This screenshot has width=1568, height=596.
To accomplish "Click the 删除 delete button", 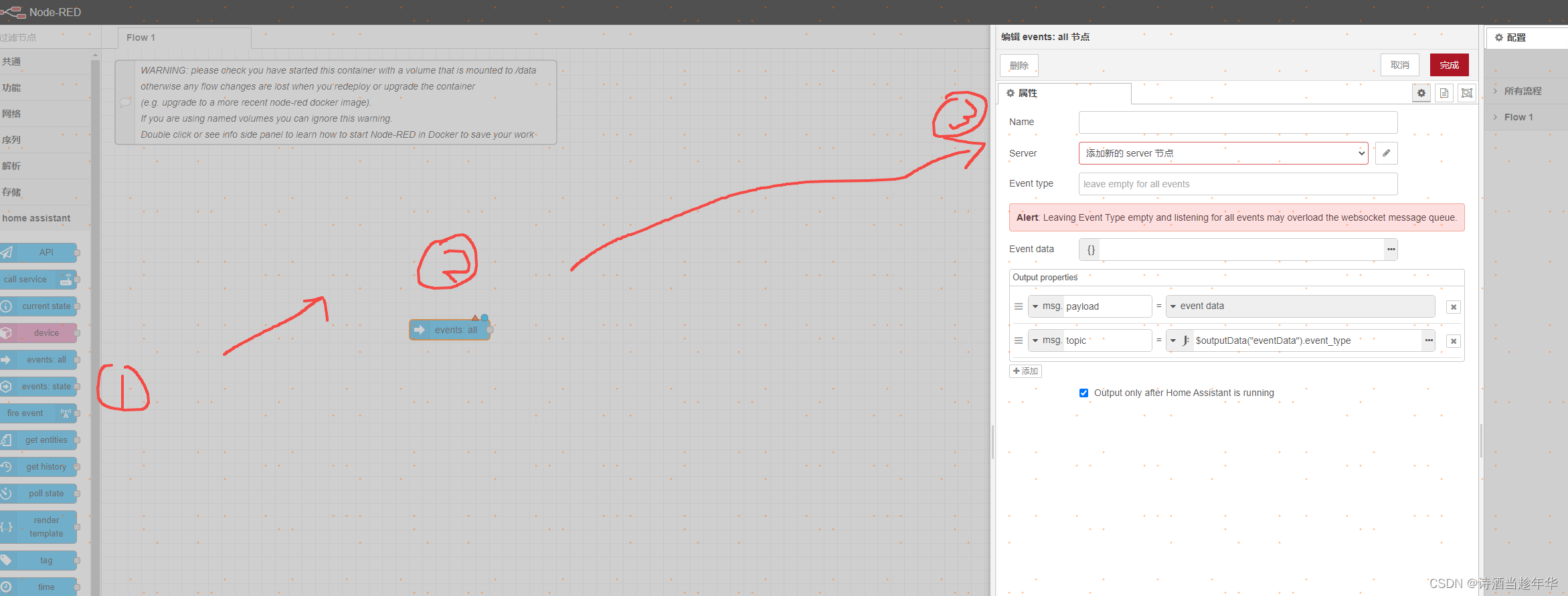I will click(x=1019, y=65).
